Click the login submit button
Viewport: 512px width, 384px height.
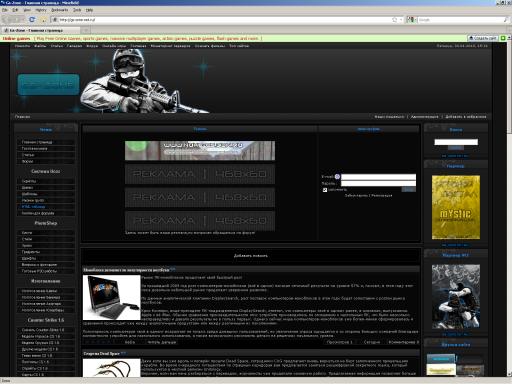click(x=408, y=190)
